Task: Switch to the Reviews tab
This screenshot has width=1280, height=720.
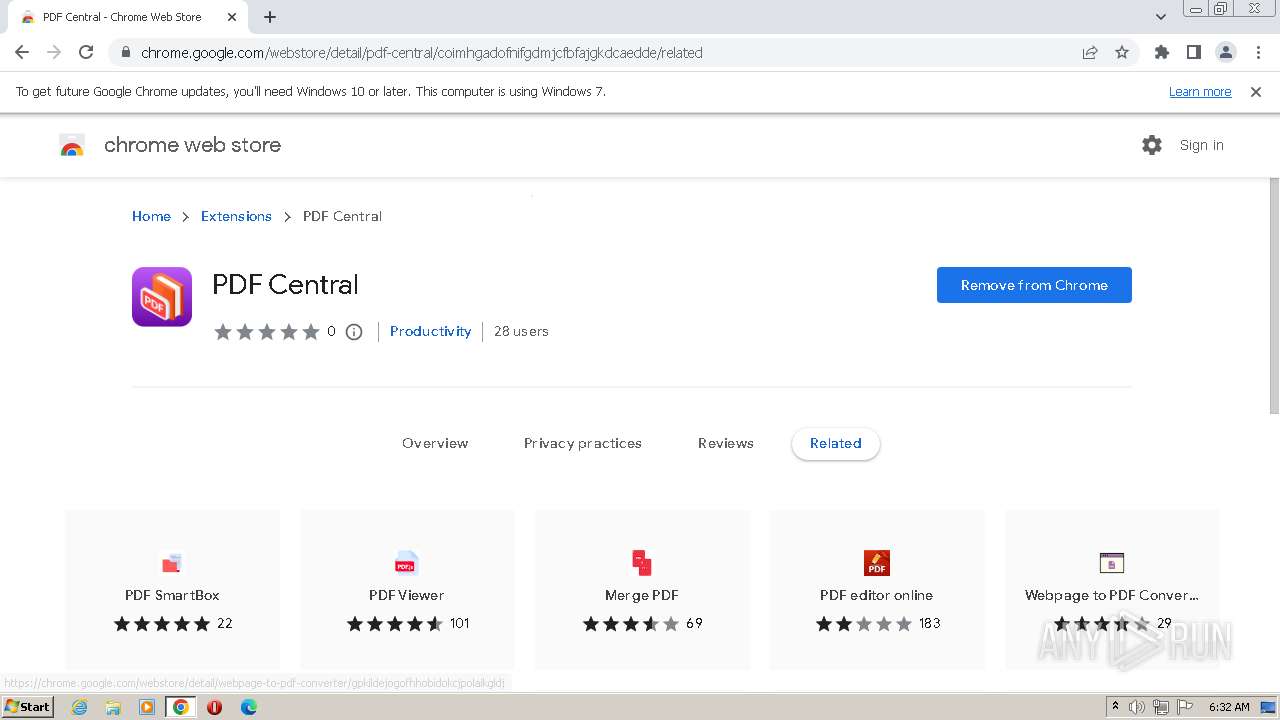Action: [x=726, y=443]
